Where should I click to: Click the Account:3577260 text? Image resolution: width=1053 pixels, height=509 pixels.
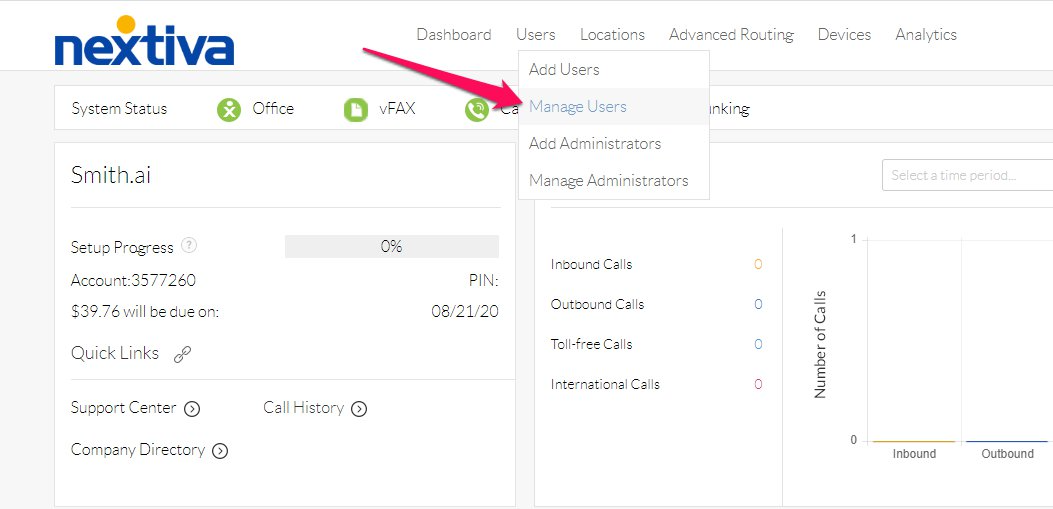point(133,280)
